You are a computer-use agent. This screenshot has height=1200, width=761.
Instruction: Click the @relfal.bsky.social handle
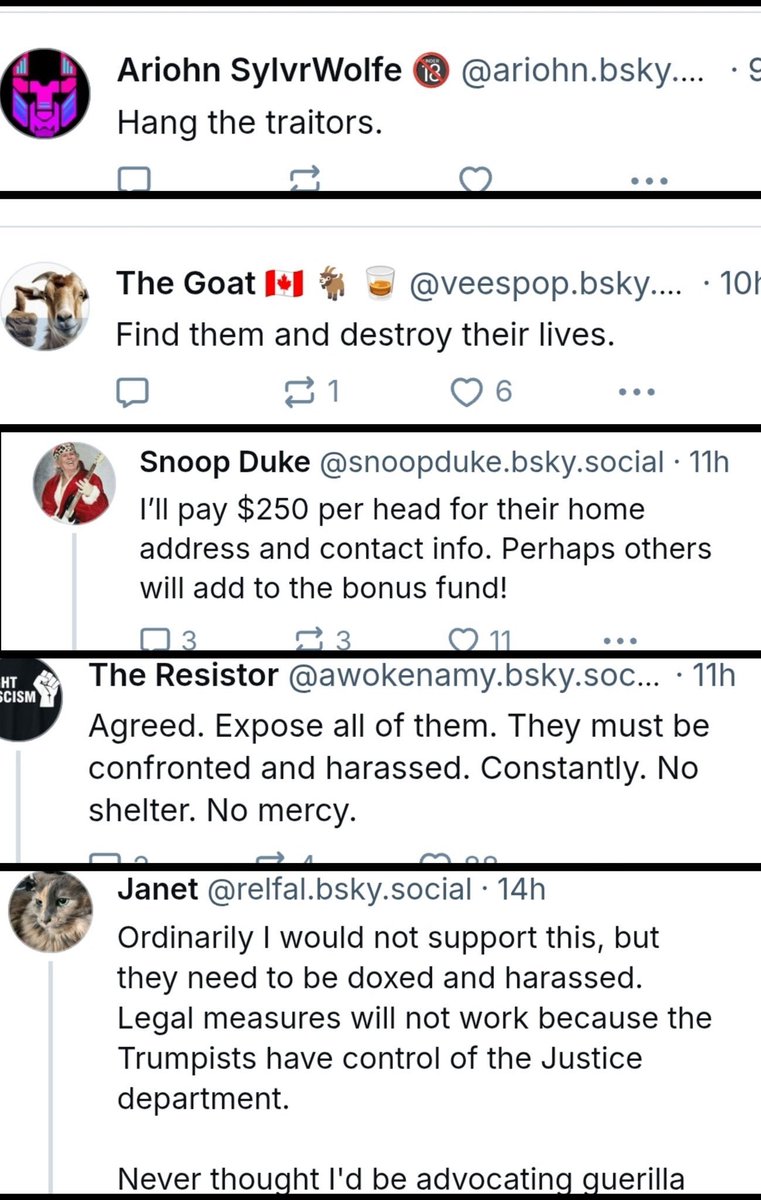pos(338,888)
